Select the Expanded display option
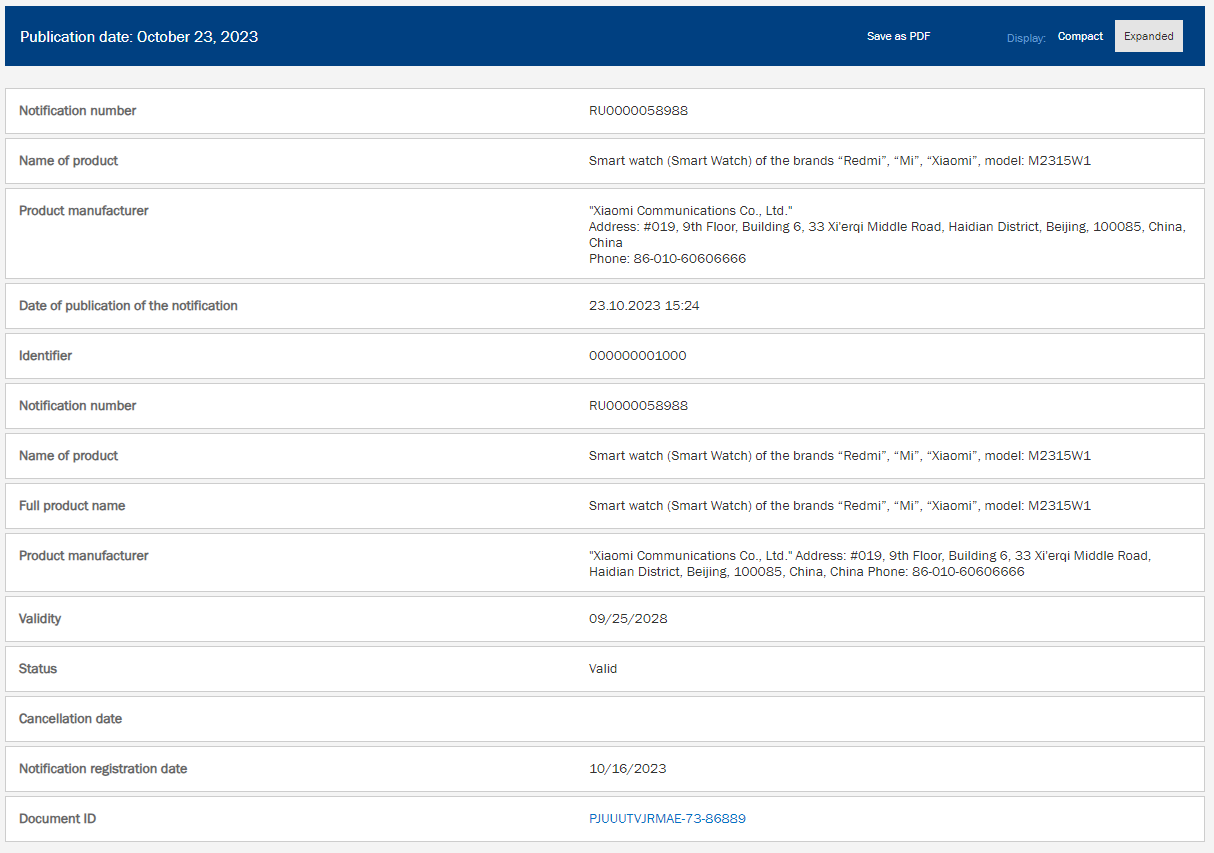 1148,36
